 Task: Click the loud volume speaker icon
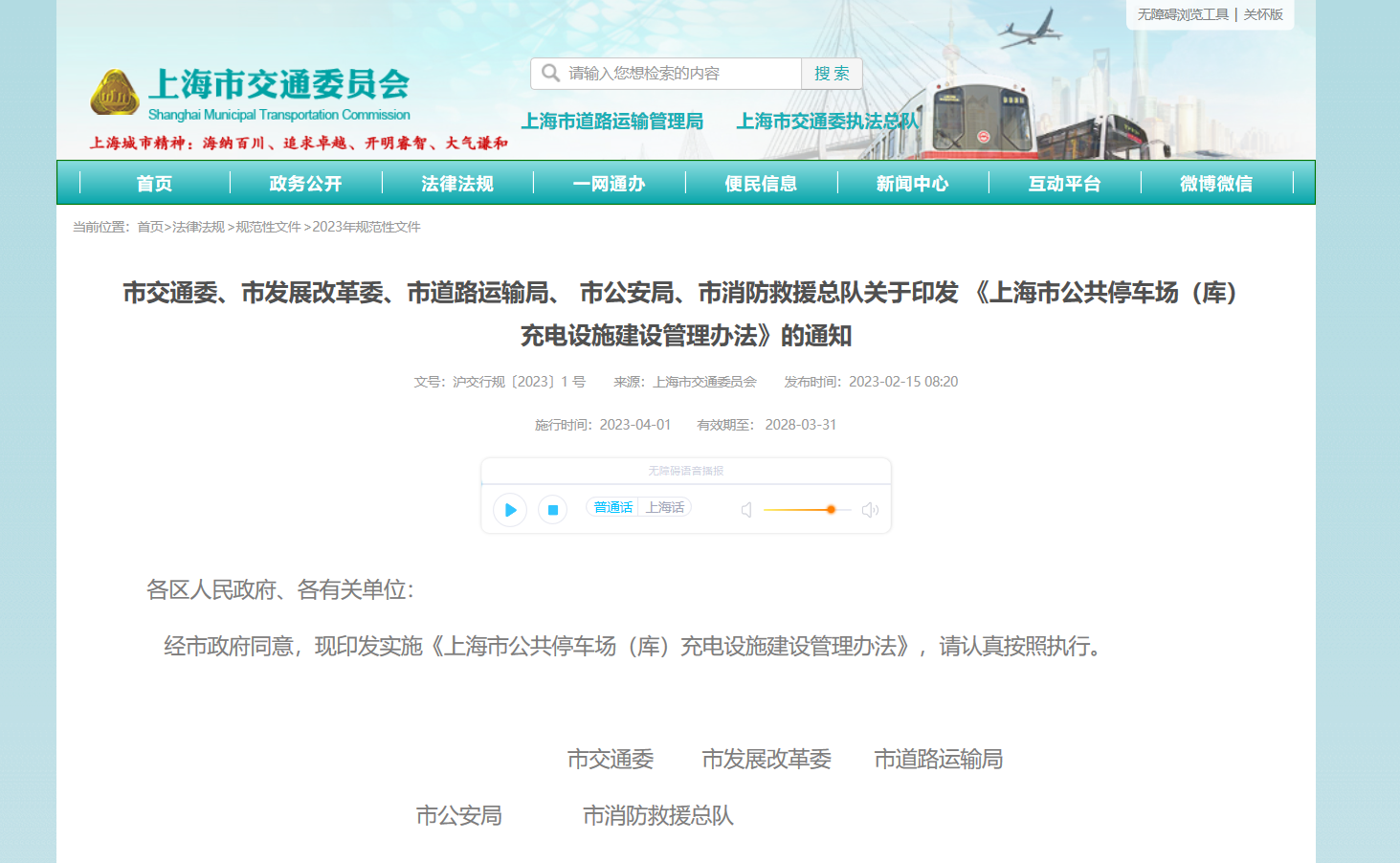(x=870, y=510)
